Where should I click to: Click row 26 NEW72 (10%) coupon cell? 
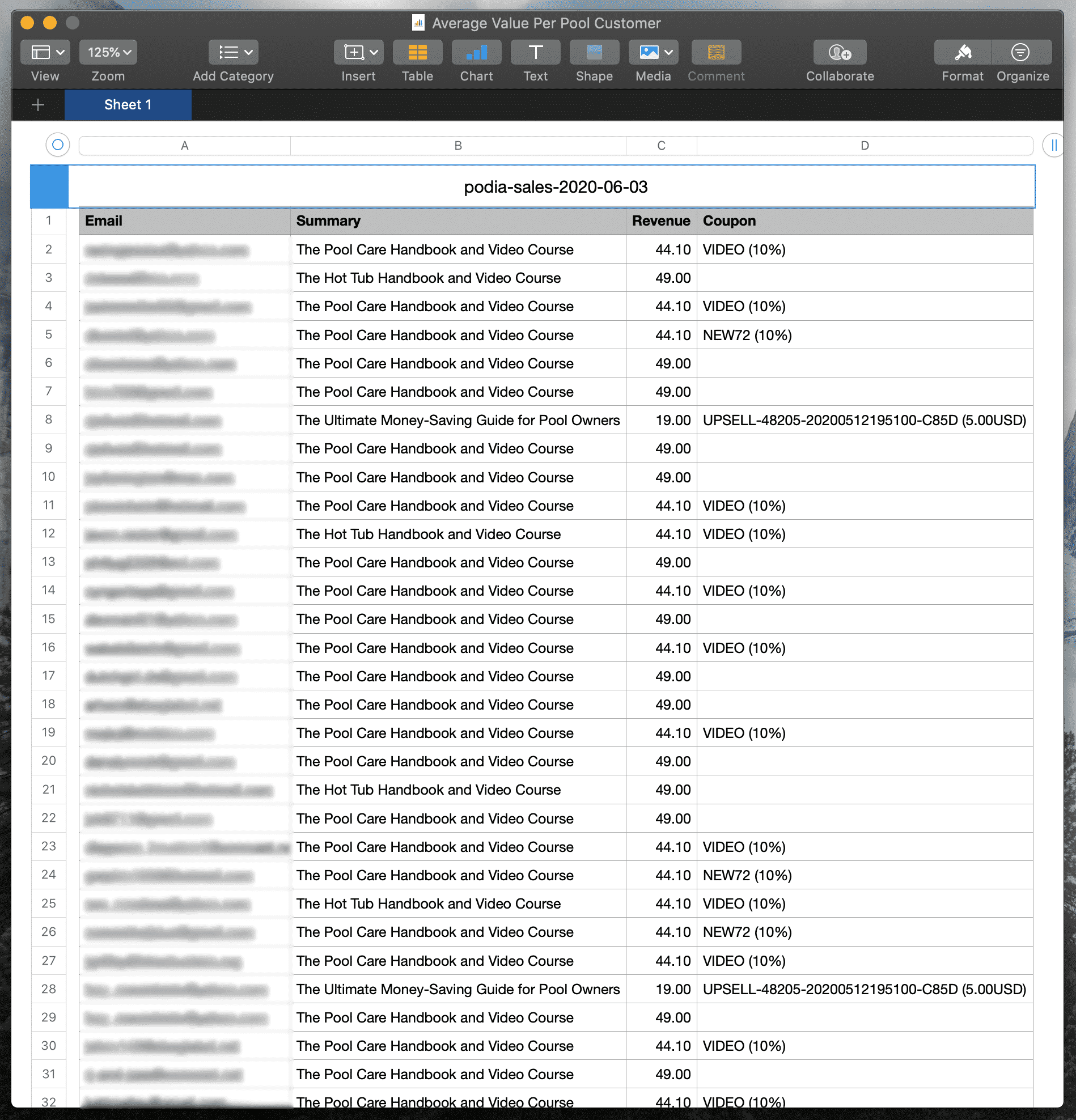tap(865, 932)
